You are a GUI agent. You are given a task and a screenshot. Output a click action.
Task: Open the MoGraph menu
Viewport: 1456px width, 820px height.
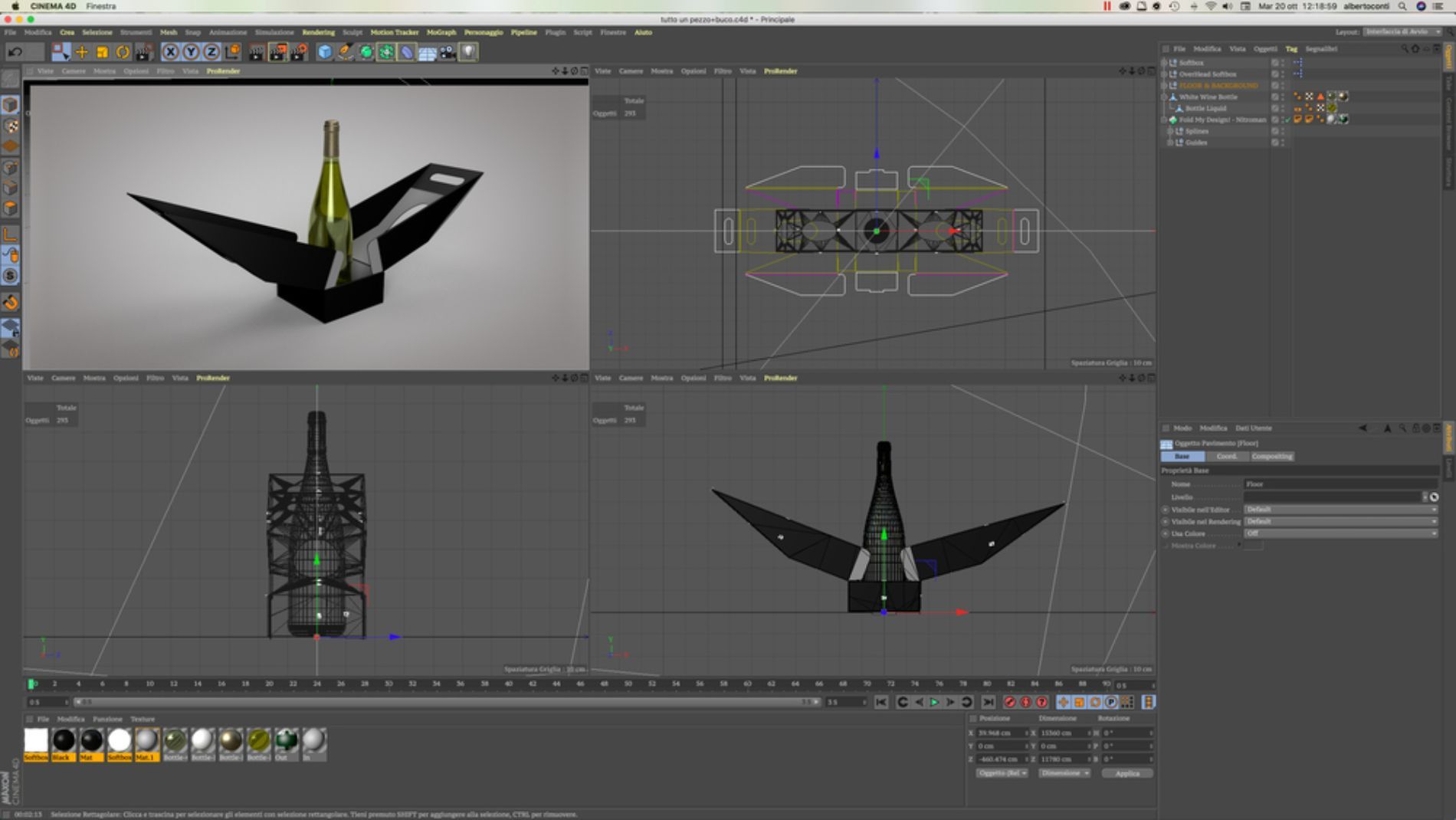click(441, 32)
